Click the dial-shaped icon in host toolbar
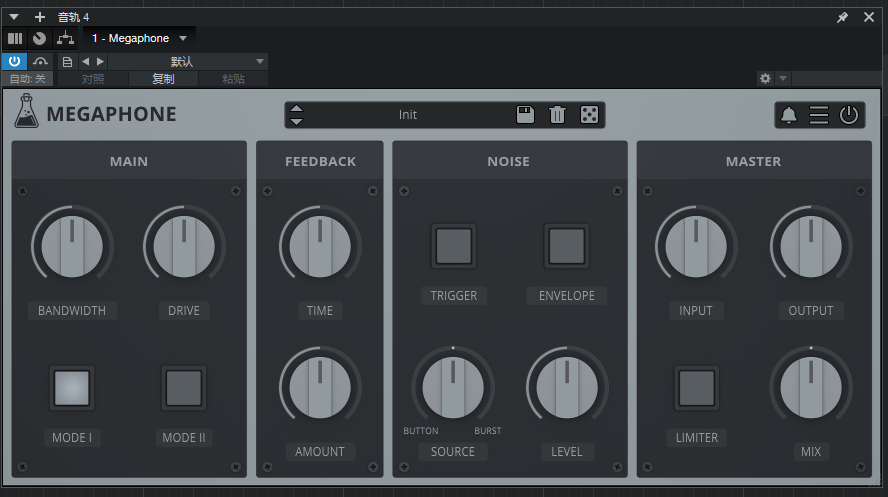Viewport: 888px width, 497px height. click(x=40, y=38)
